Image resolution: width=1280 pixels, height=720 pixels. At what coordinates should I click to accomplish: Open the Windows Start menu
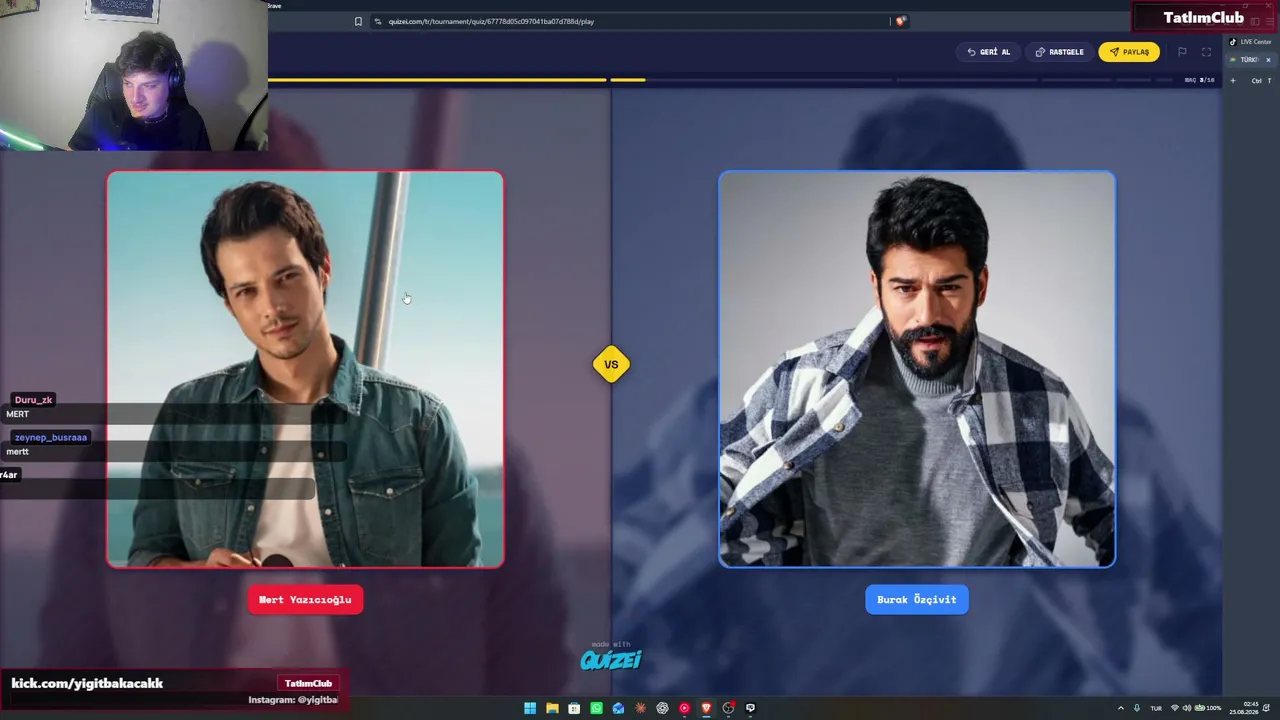coord(530,708)
